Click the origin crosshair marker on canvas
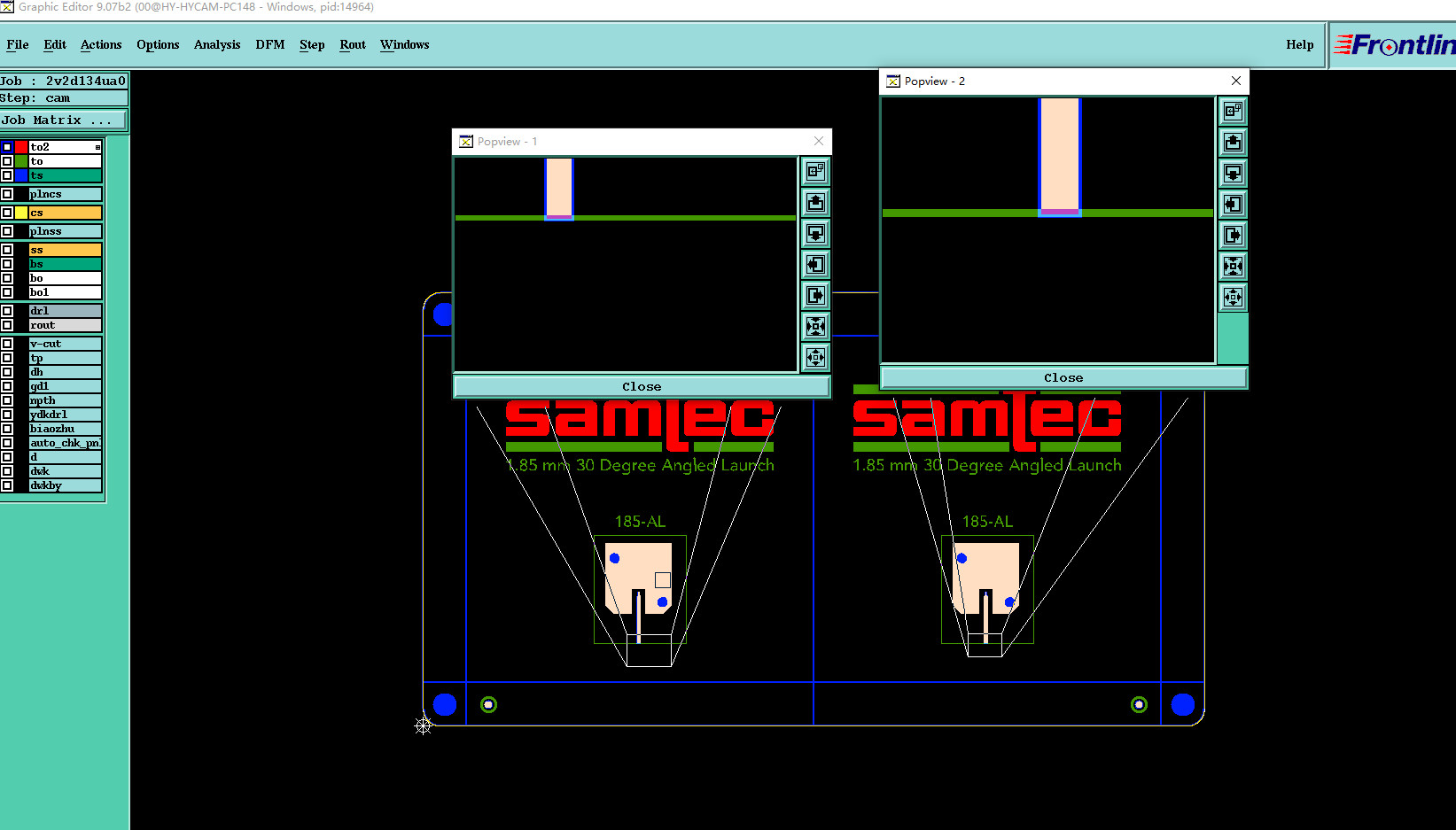The width and height of the screenshot is (1456, 830). click(424, 726)
